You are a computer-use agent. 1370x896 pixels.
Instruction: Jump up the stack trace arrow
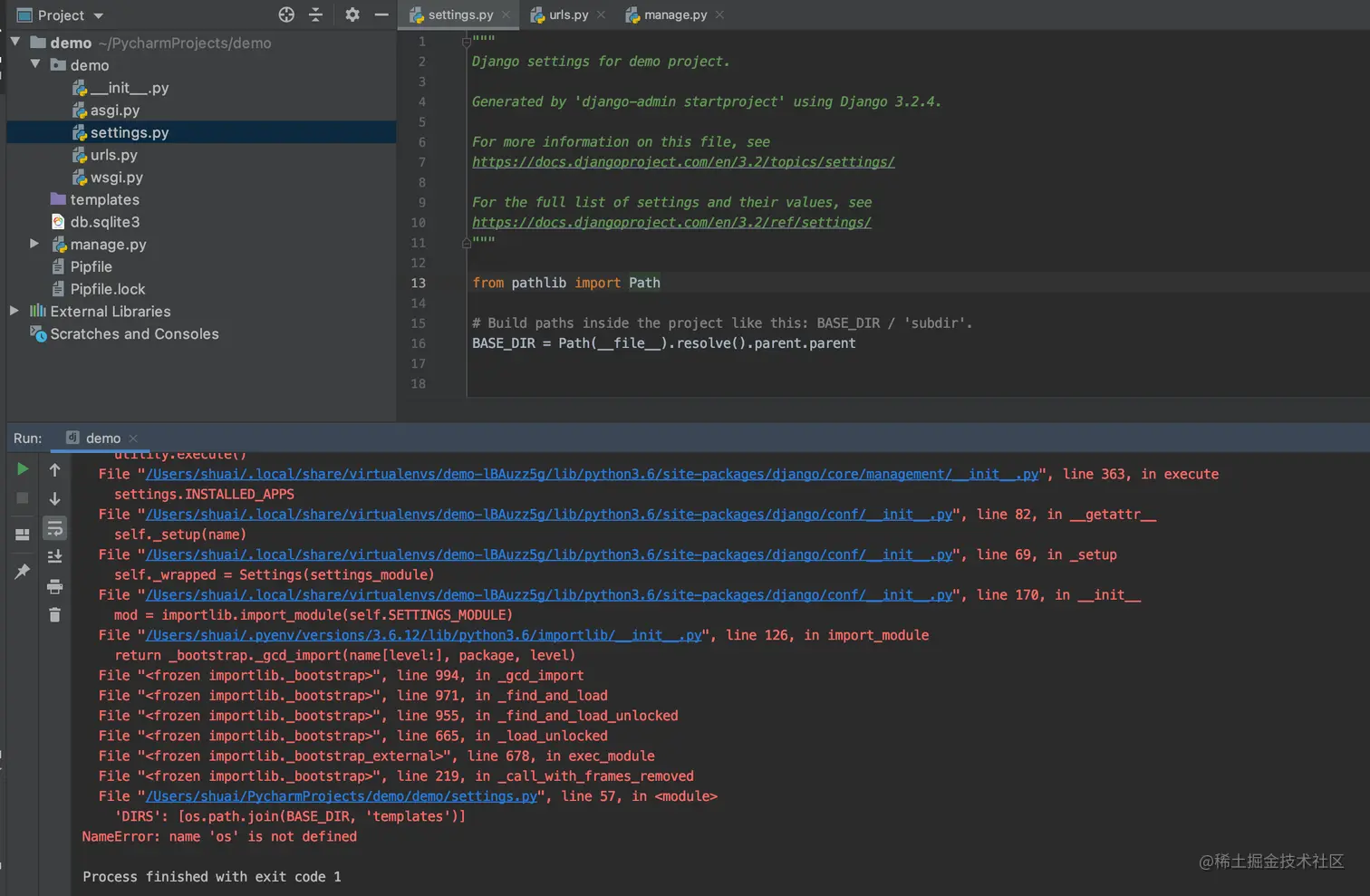coord(54,469)
